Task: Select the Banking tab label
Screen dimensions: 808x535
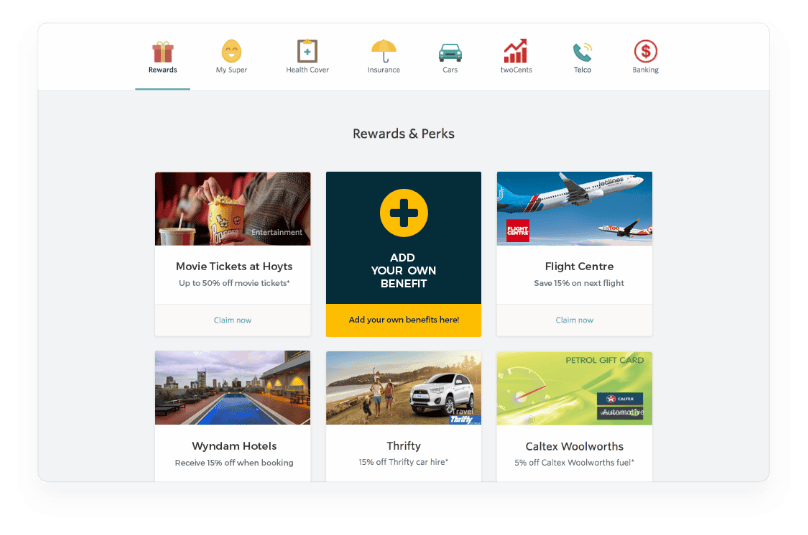Action: (646, 70)
